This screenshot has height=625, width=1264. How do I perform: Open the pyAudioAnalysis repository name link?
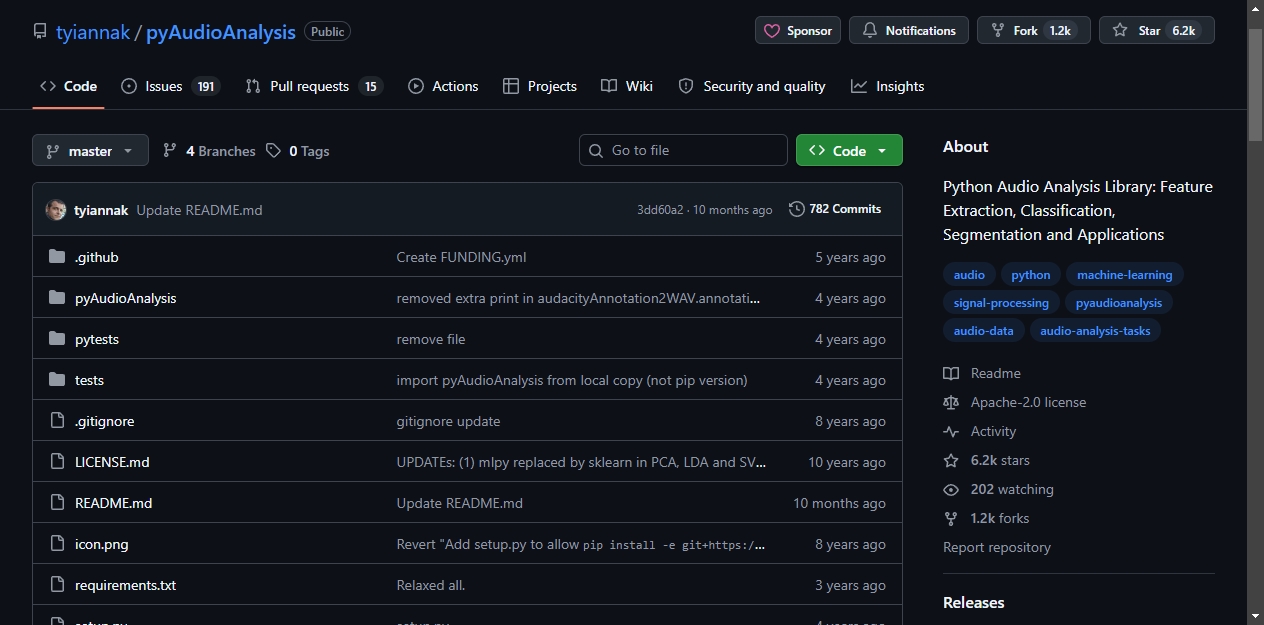[x=221, y=31]
